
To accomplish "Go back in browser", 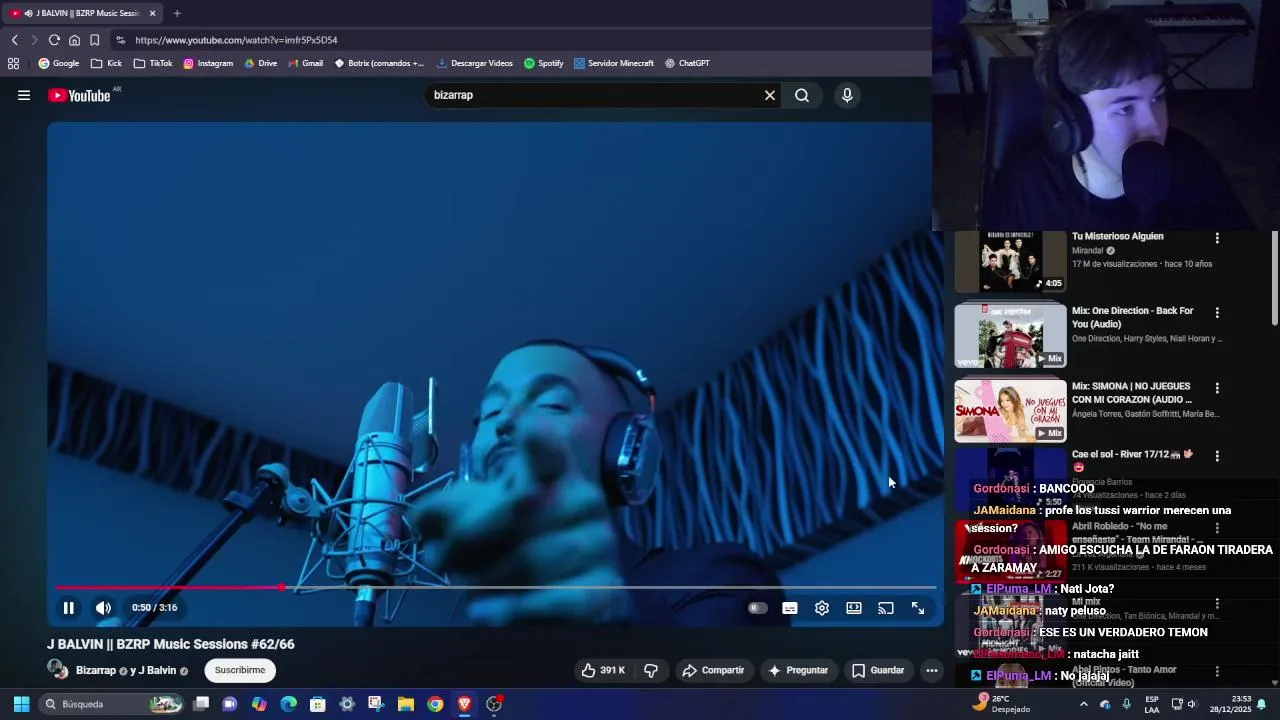I will [x=15, y=40].
